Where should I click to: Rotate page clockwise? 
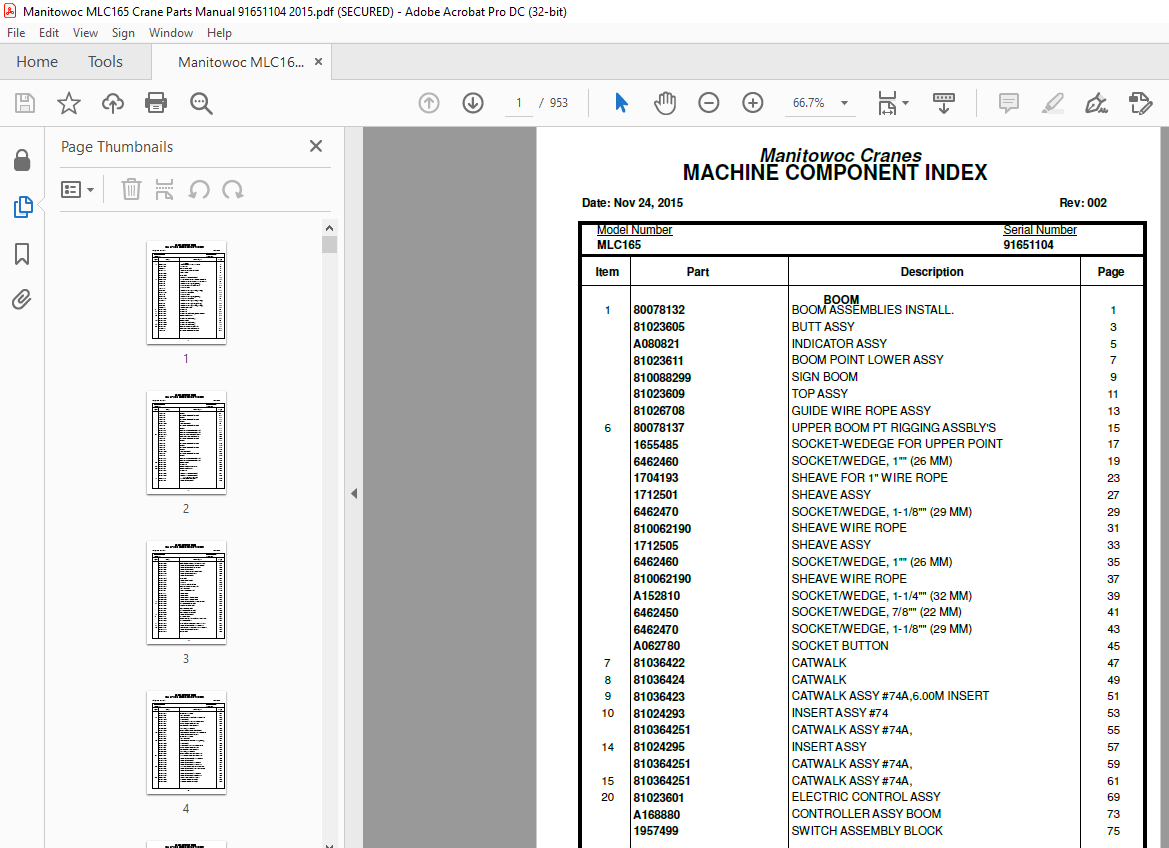point(233,189)
